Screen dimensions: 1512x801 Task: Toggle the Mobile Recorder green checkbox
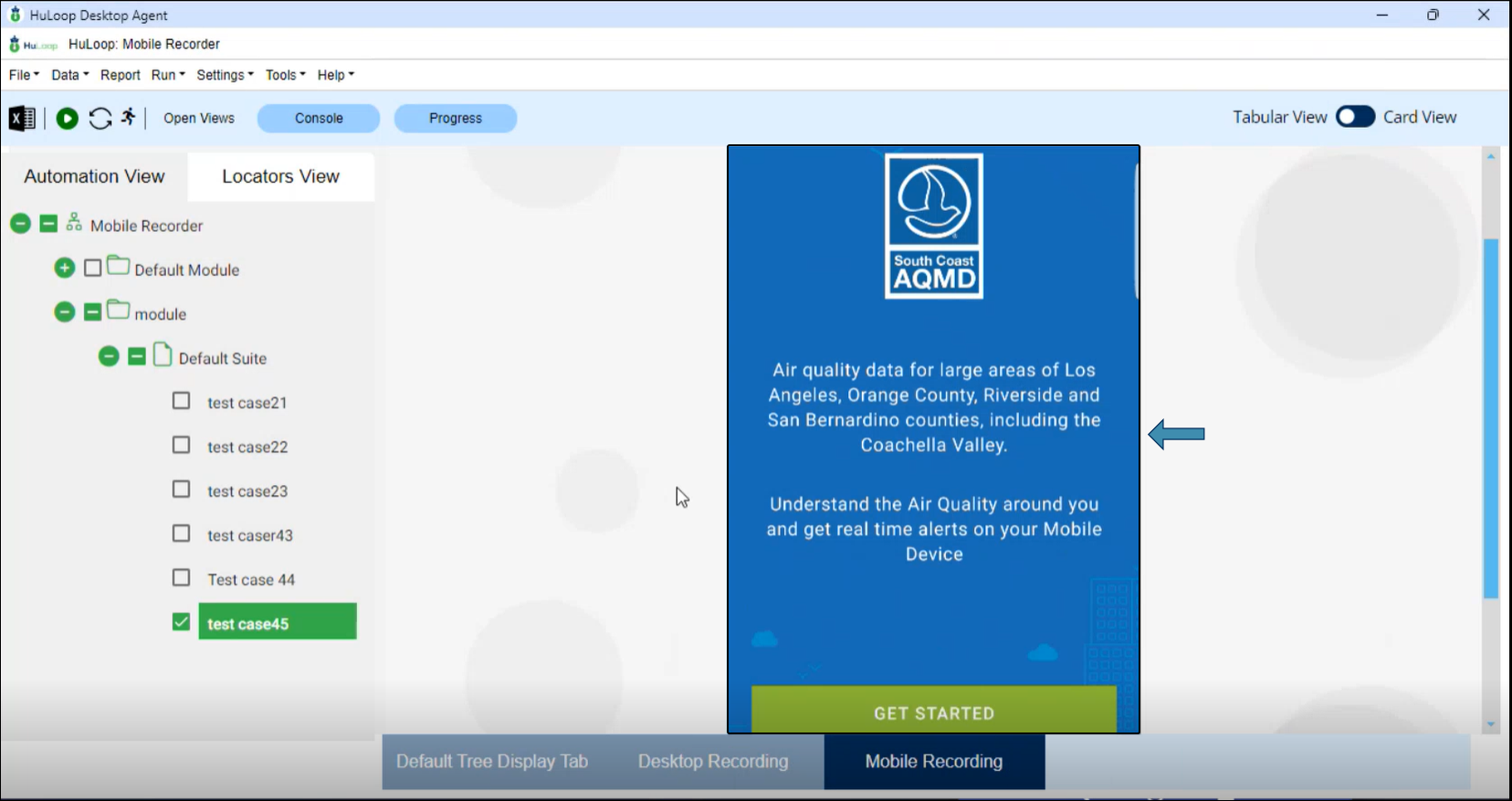coord(48,224)
